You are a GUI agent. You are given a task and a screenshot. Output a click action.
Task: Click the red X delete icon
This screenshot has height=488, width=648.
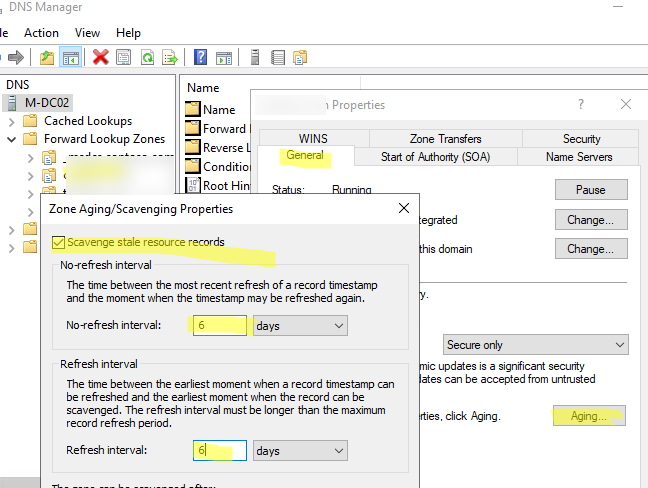click(x=100, y=57)
